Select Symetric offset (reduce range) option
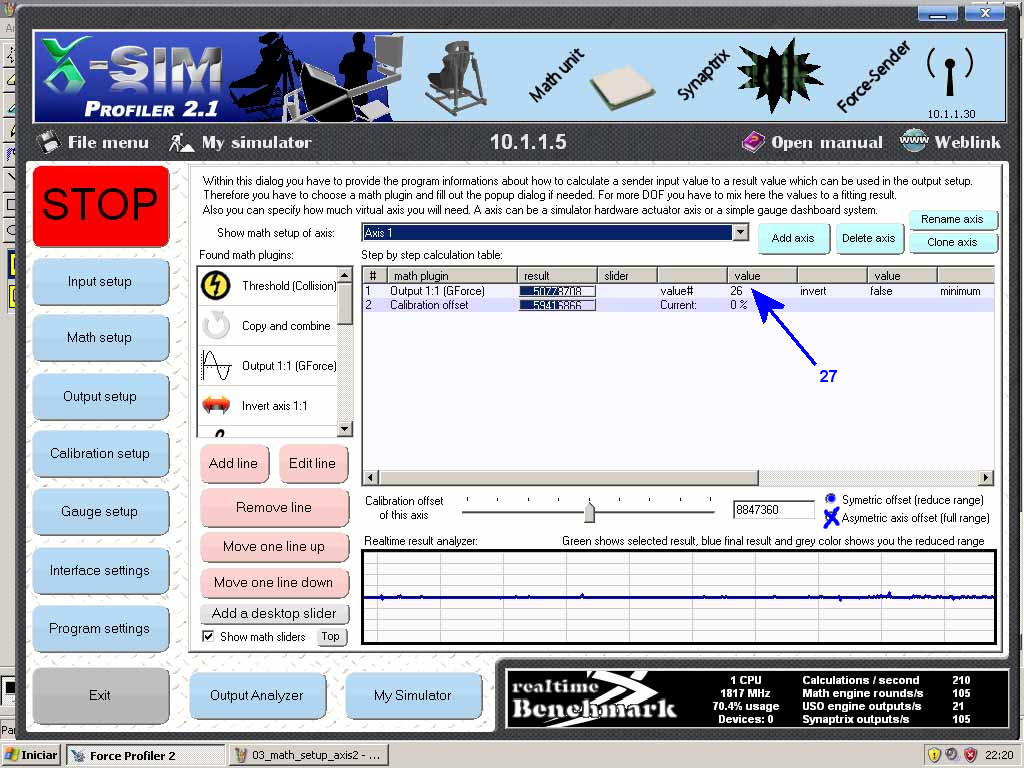Screen dimensions: 1024x768 coord(831,499)
